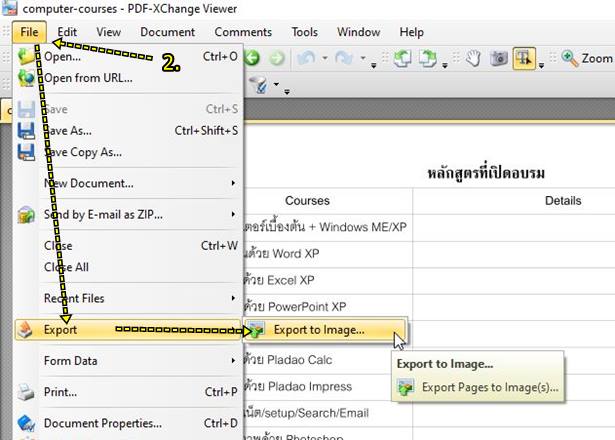Open the Comments menu
The width and height of the screenshot is (615, 440).
(243, 32)
